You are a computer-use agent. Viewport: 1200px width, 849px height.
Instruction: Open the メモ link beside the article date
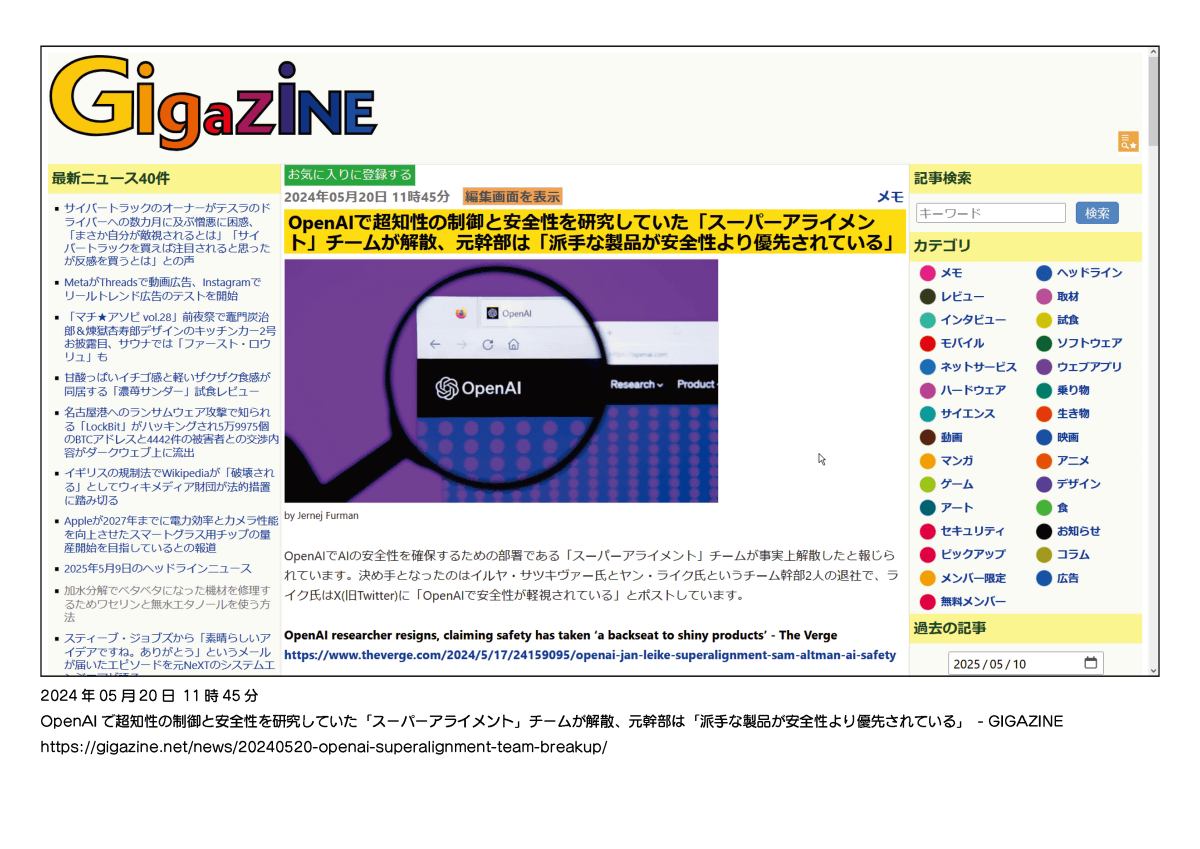(x=890, y=197)
